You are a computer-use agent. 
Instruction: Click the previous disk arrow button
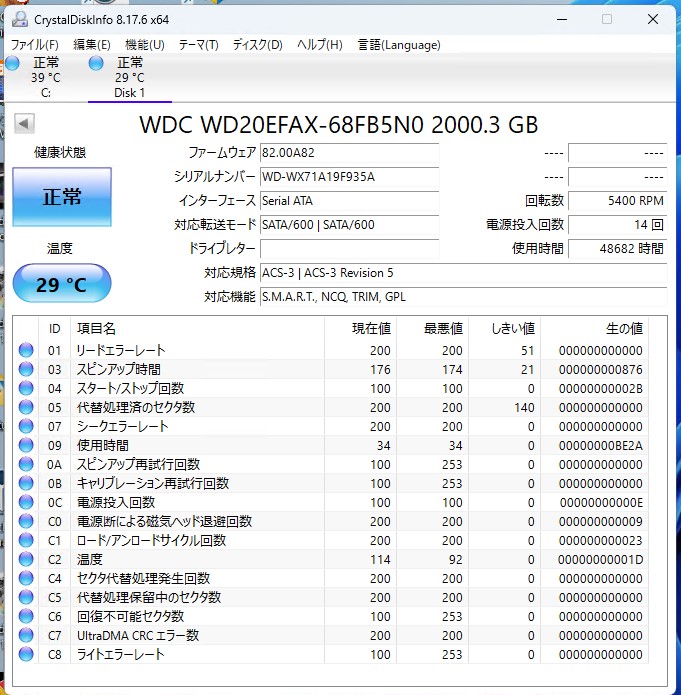[24, 124]
